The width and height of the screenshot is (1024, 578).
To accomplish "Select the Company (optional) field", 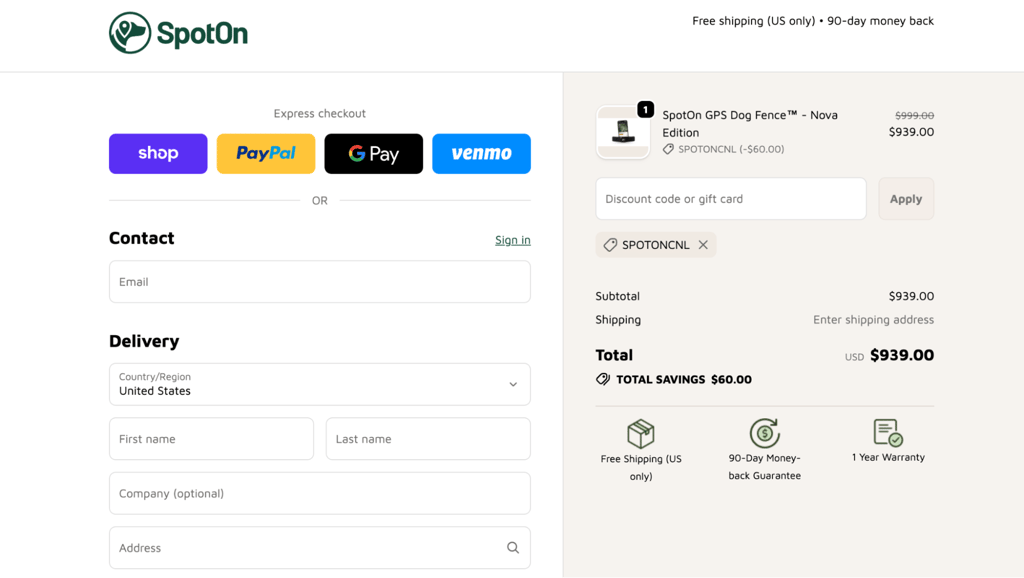I will click(320, 493).
